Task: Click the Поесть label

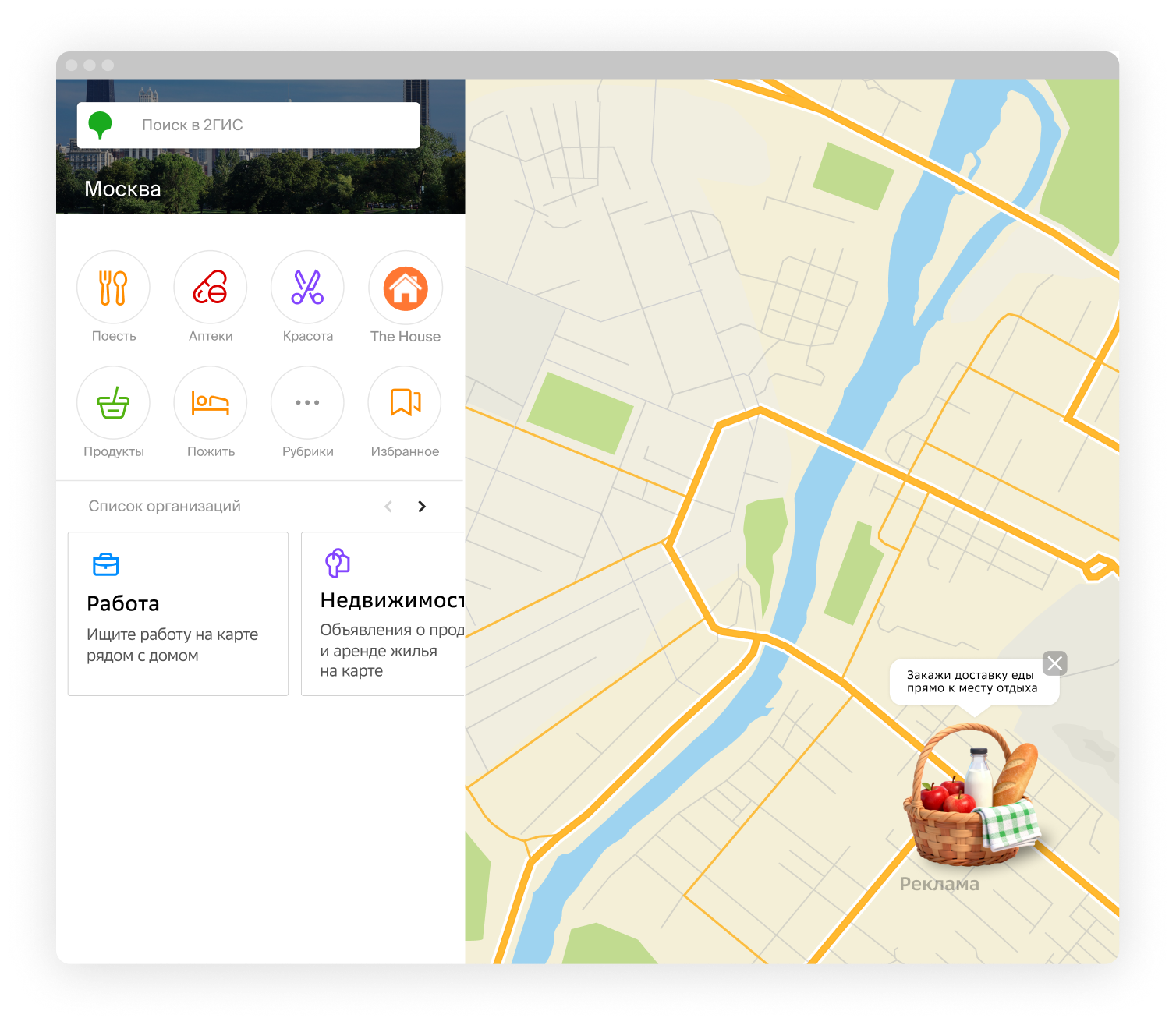Action: [114, 336]
